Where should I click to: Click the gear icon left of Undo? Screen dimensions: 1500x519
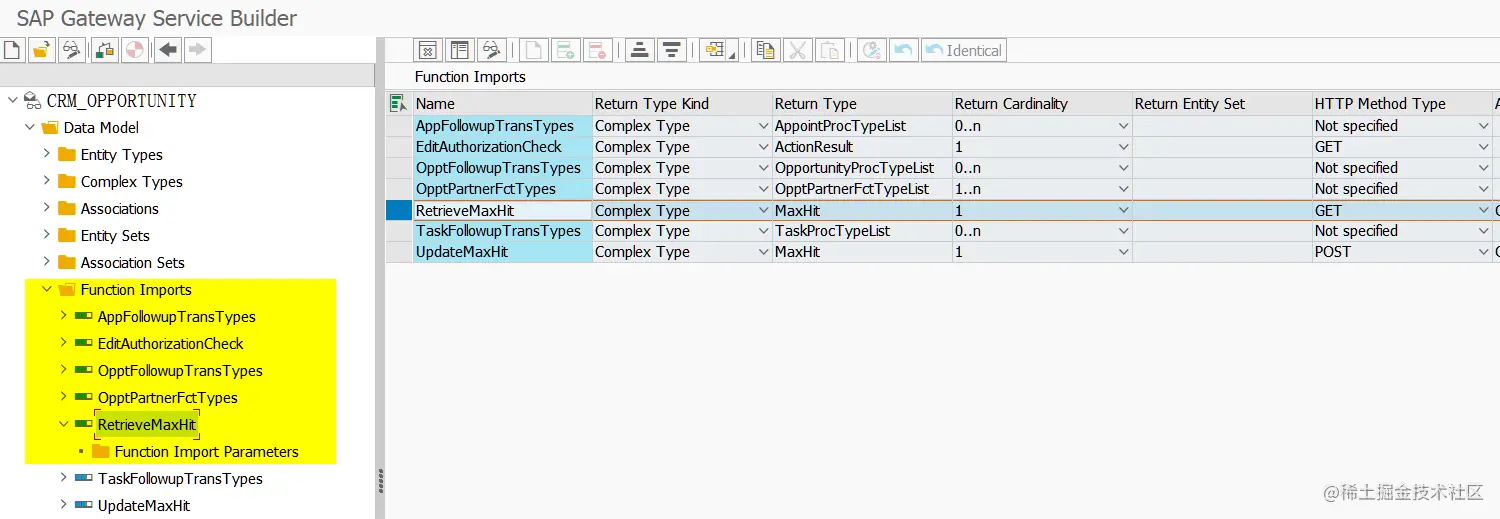tap(872, 50)
